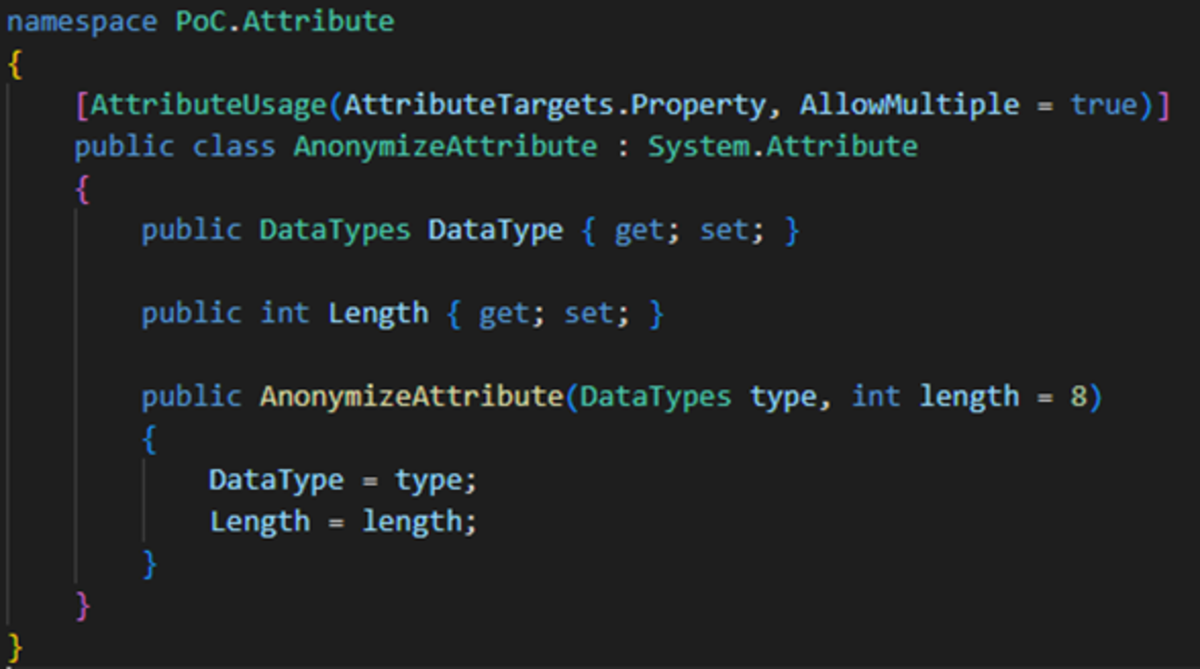Click the default value 8

[x=1079, y=397]
